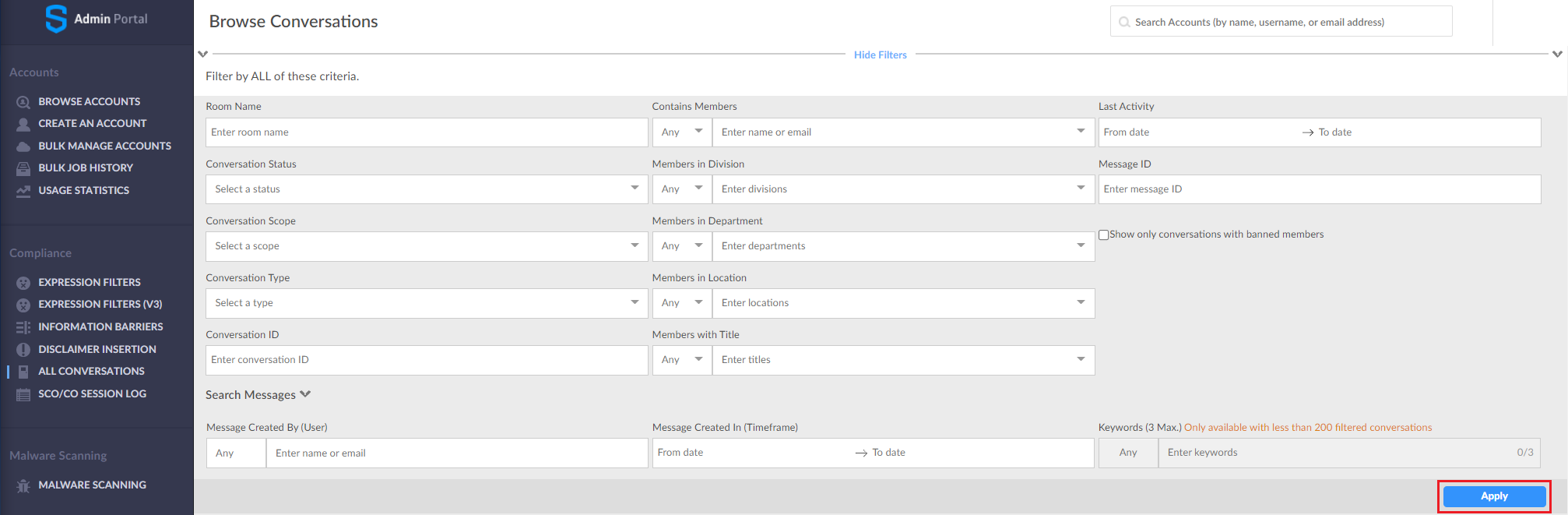1568x515 pixels.
Task: Click the Usage Statistics chart icon
Action: pos(23,191)
